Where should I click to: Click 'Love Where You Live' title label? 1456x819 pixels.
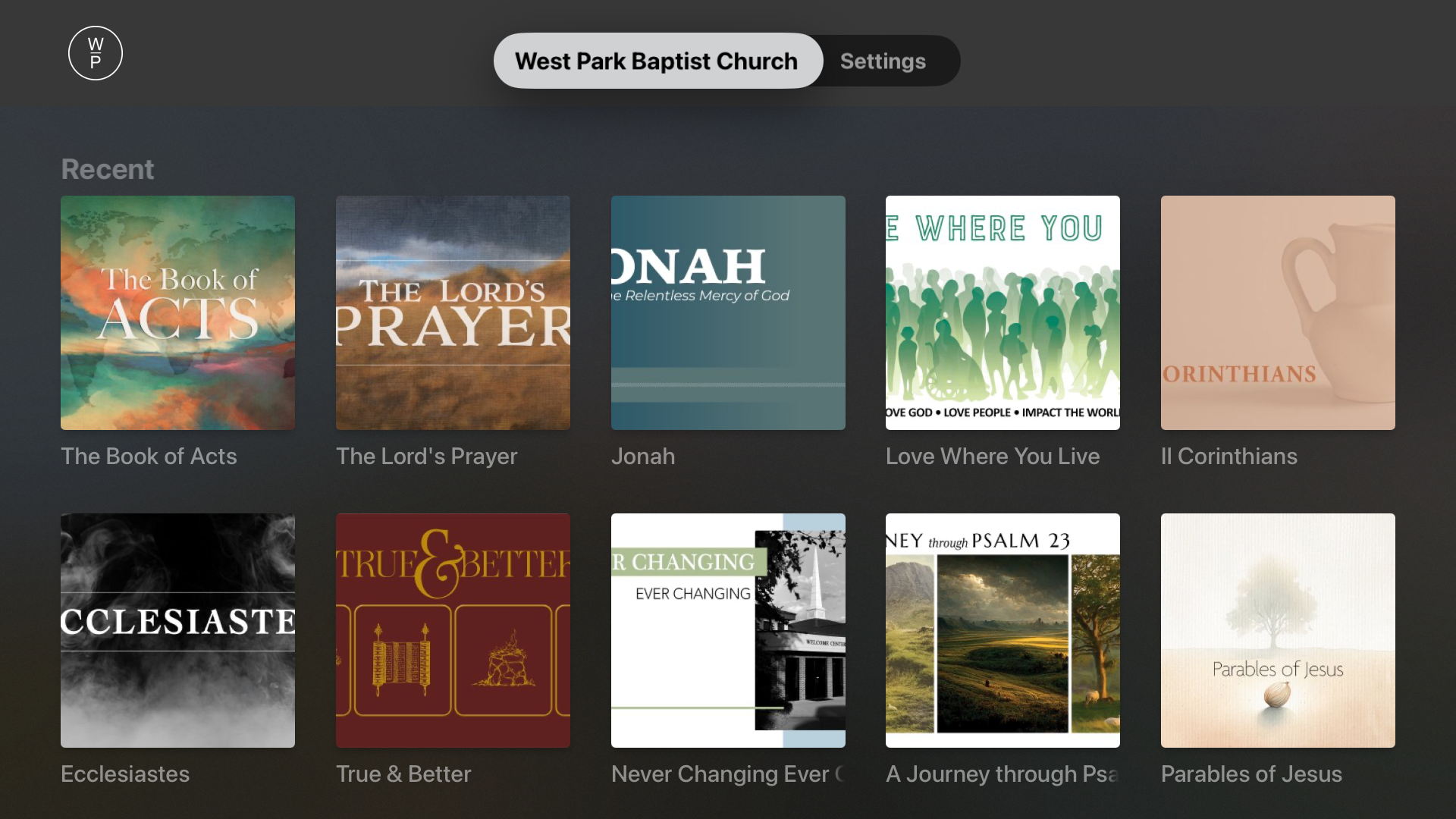993,457
